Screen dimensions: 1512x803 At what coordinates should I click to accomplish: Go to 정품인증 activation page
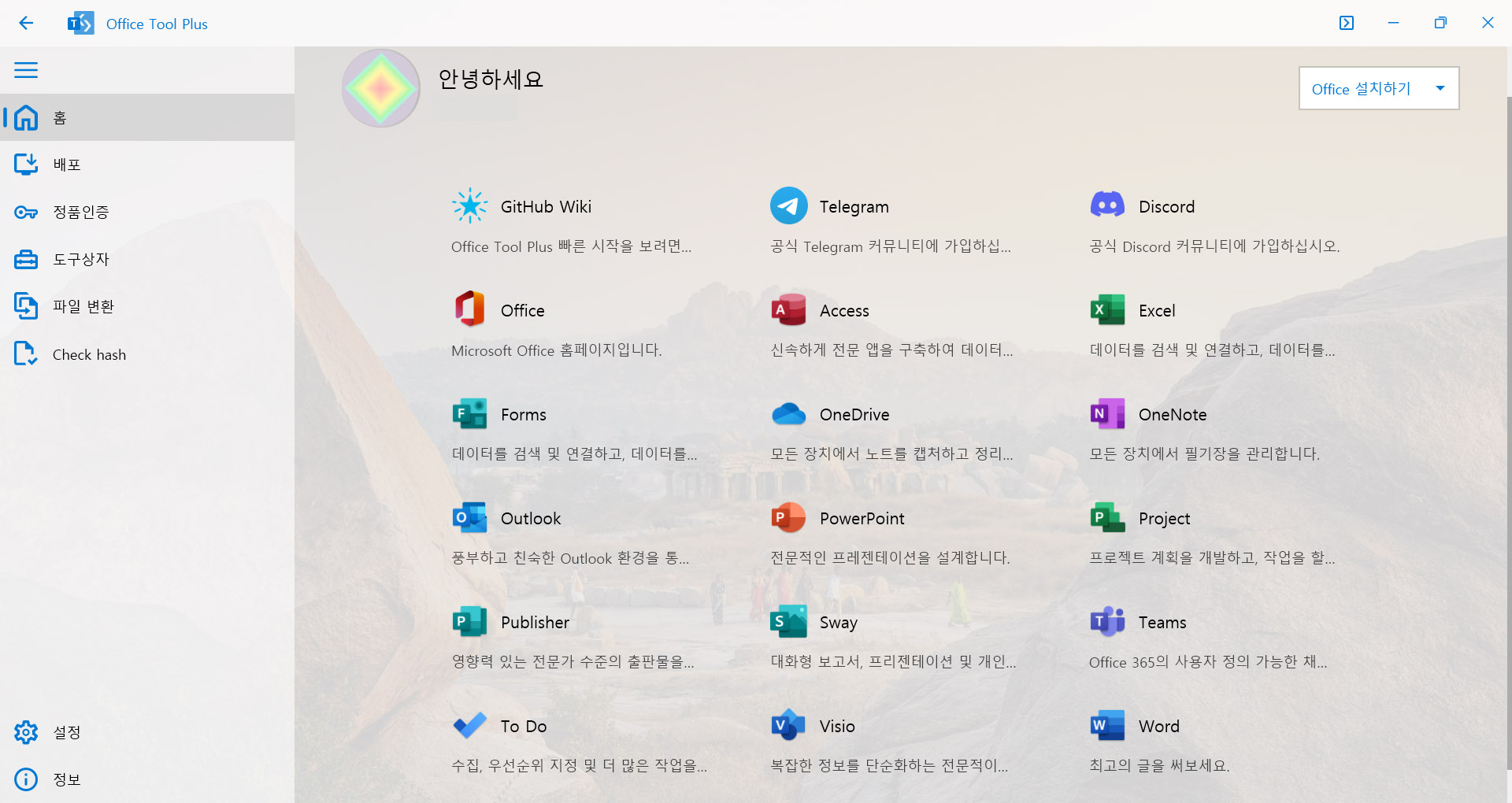pos(147,212)
